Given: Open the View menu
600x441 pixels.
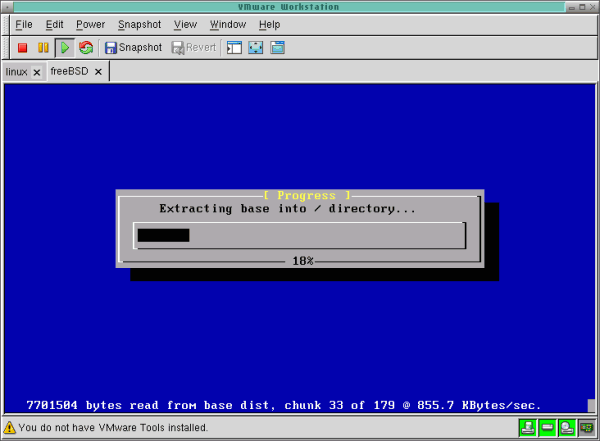Looking at the screenshot, I should tap(186, 24).
